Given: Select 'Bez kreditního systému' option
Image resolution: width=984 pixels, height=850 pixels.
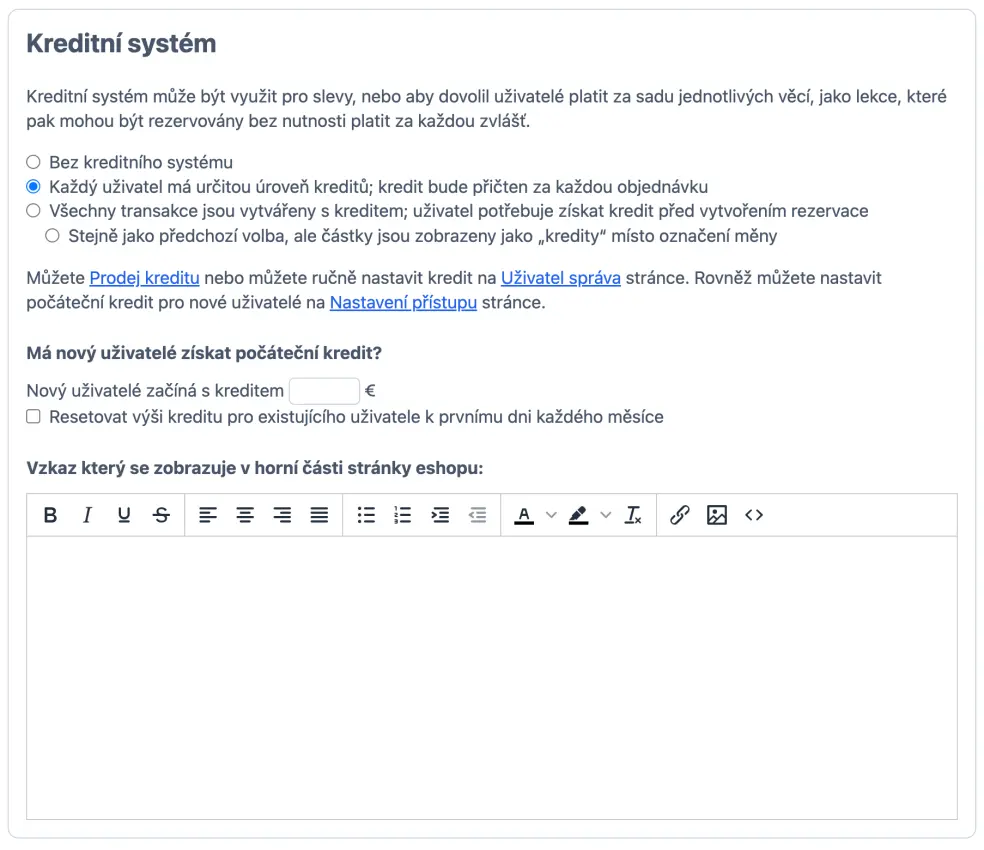Looking at the screenshot, I should 34,162.
